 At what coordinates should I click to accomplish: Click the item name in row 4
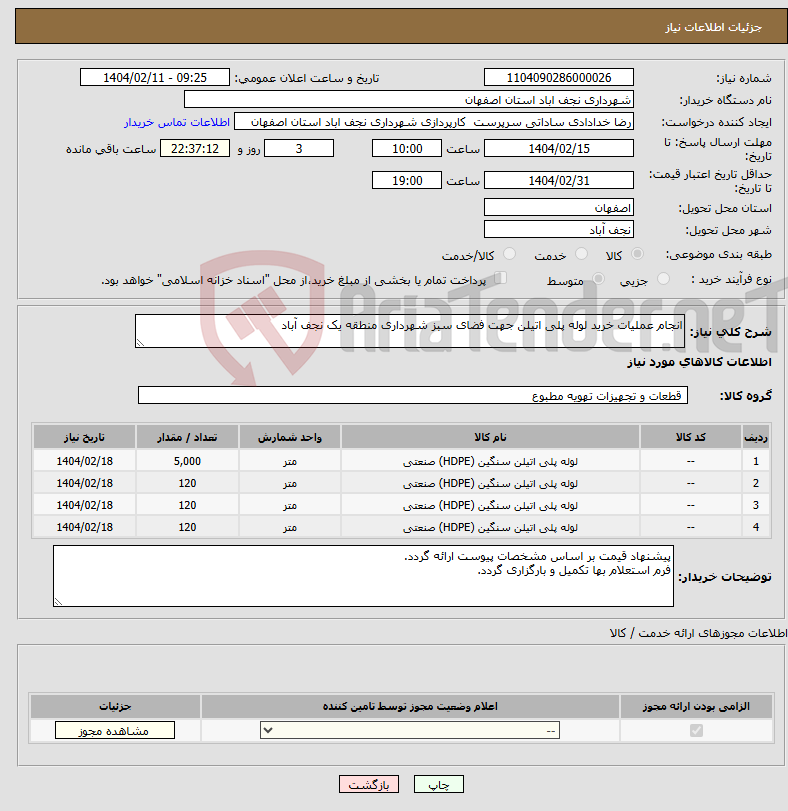click(x=490, y=527)
